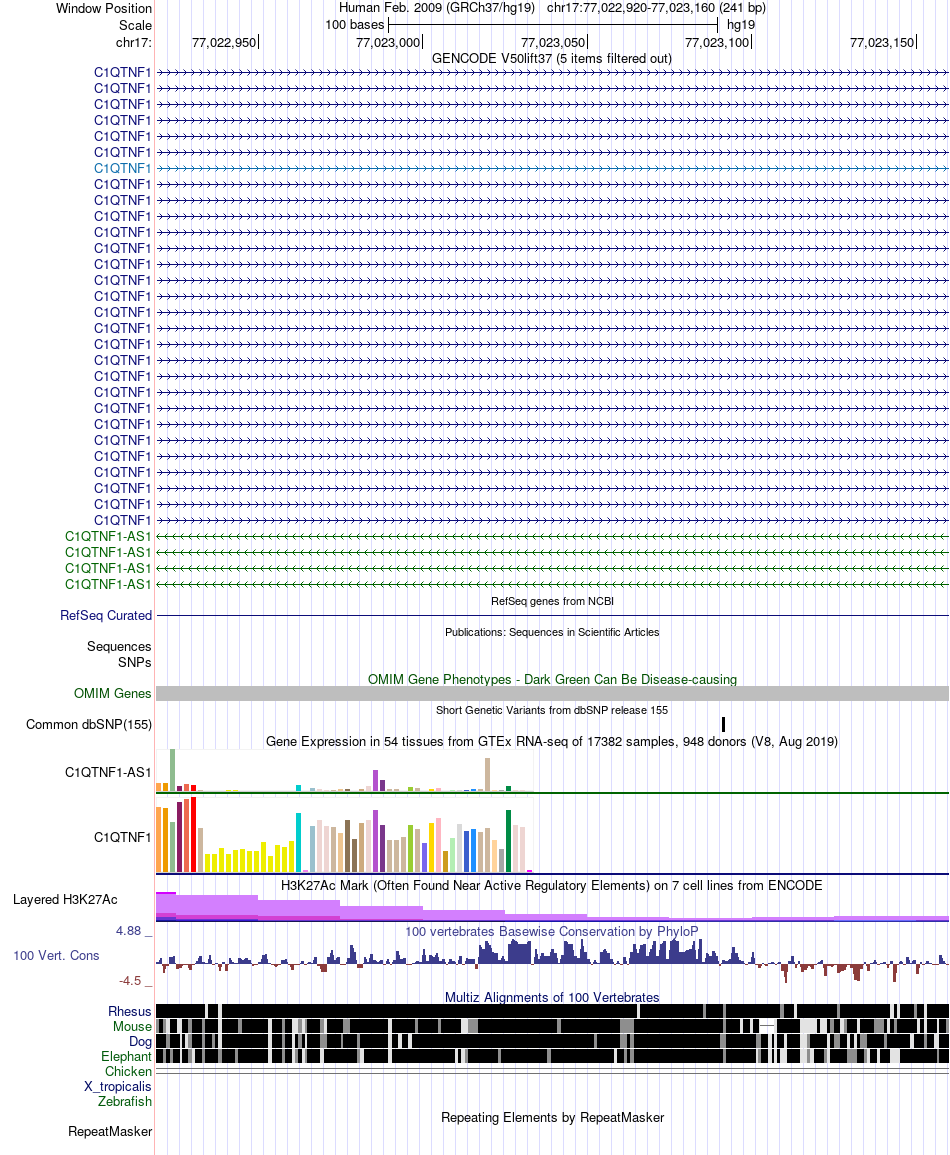Click the cyan bar in C1QTNF1 GTEx chart

[298, 843]
